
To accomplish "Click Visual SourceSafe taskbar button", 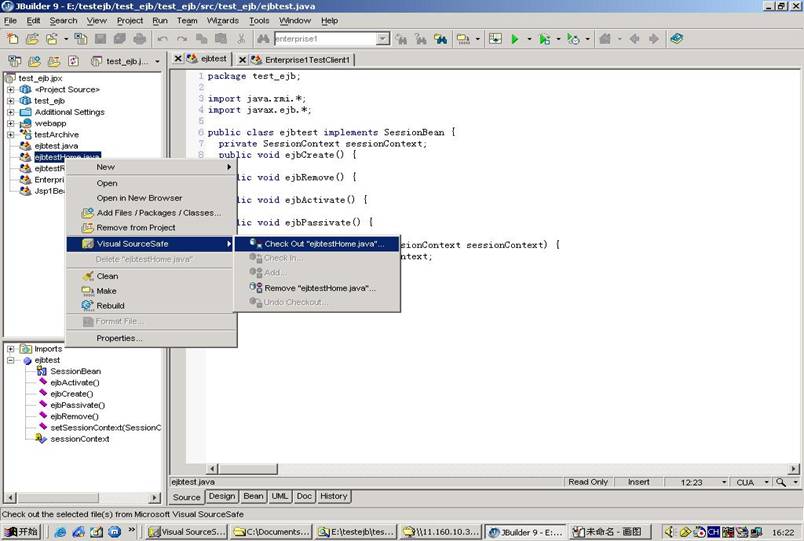I will pyautogui.click(x=186, y=532).
